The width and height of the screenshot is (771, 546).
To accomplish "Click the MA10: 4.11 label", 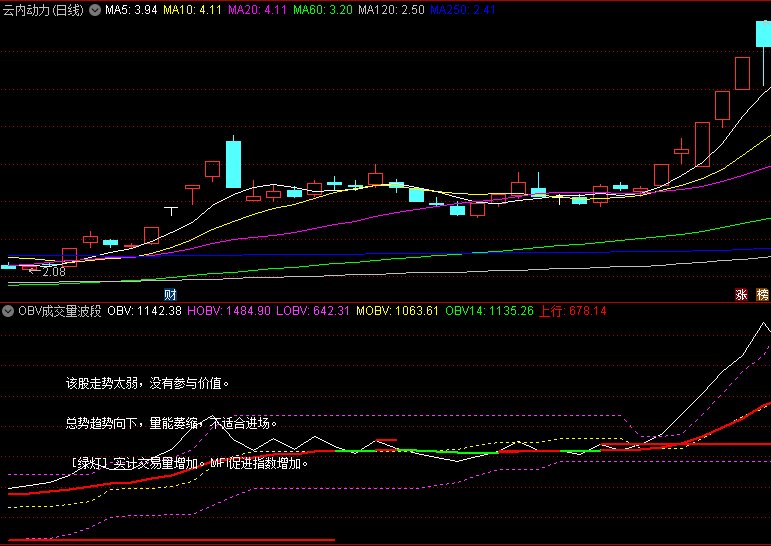I will point(192,10).
